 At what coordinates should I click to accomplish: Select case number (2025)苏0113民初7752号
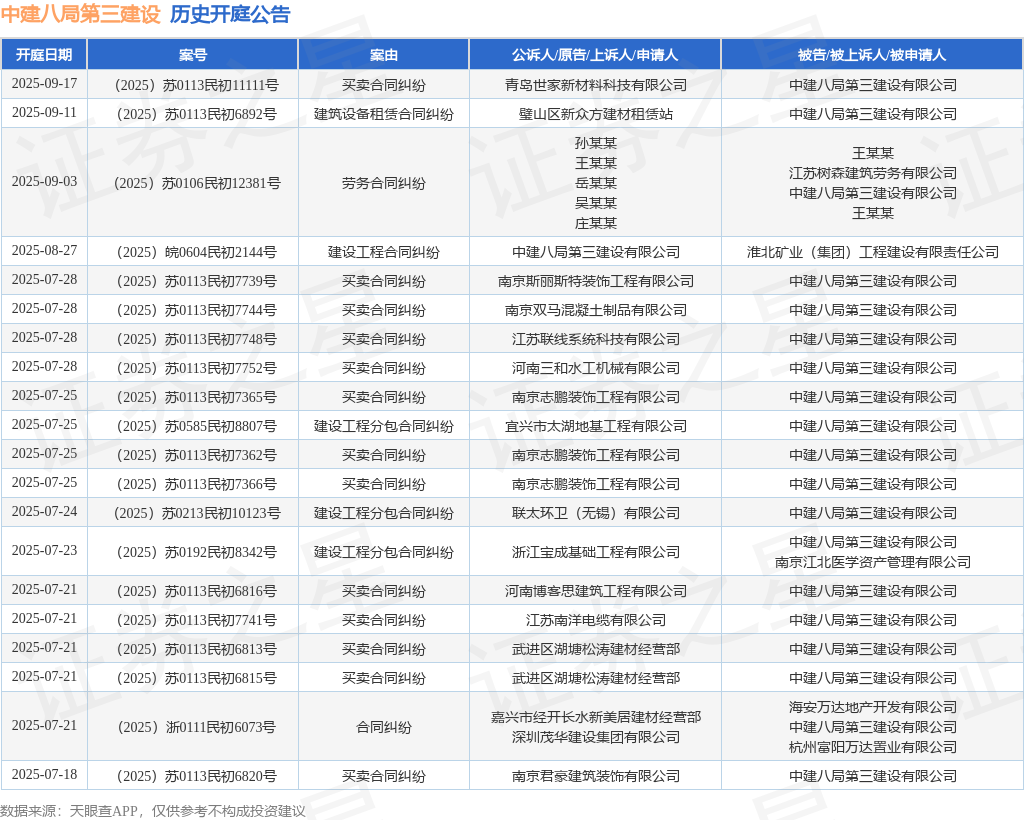(x=196, y=368)
